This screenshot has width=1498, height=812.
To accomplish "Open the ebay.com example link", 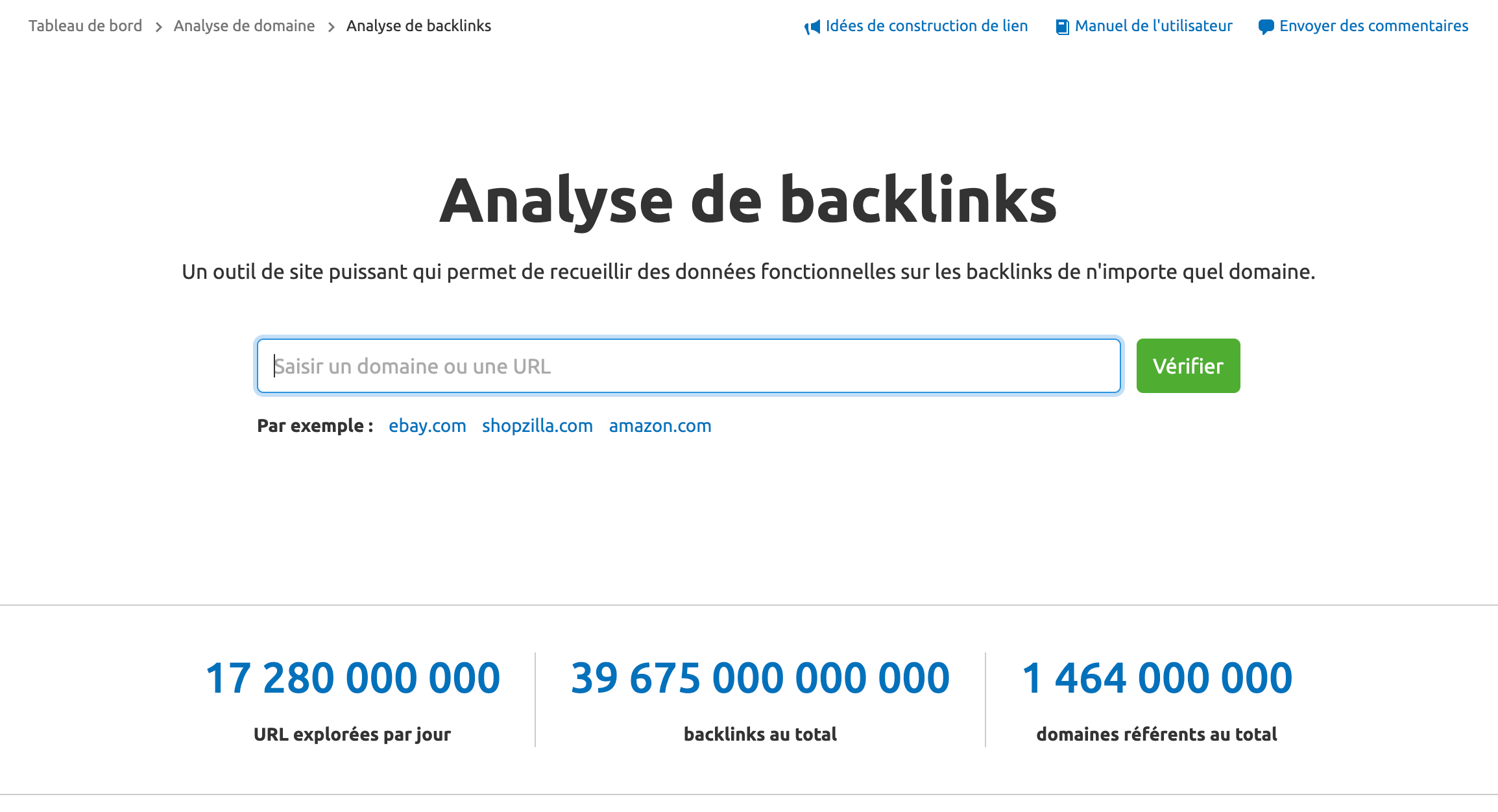I will click(x=427, y=426).
